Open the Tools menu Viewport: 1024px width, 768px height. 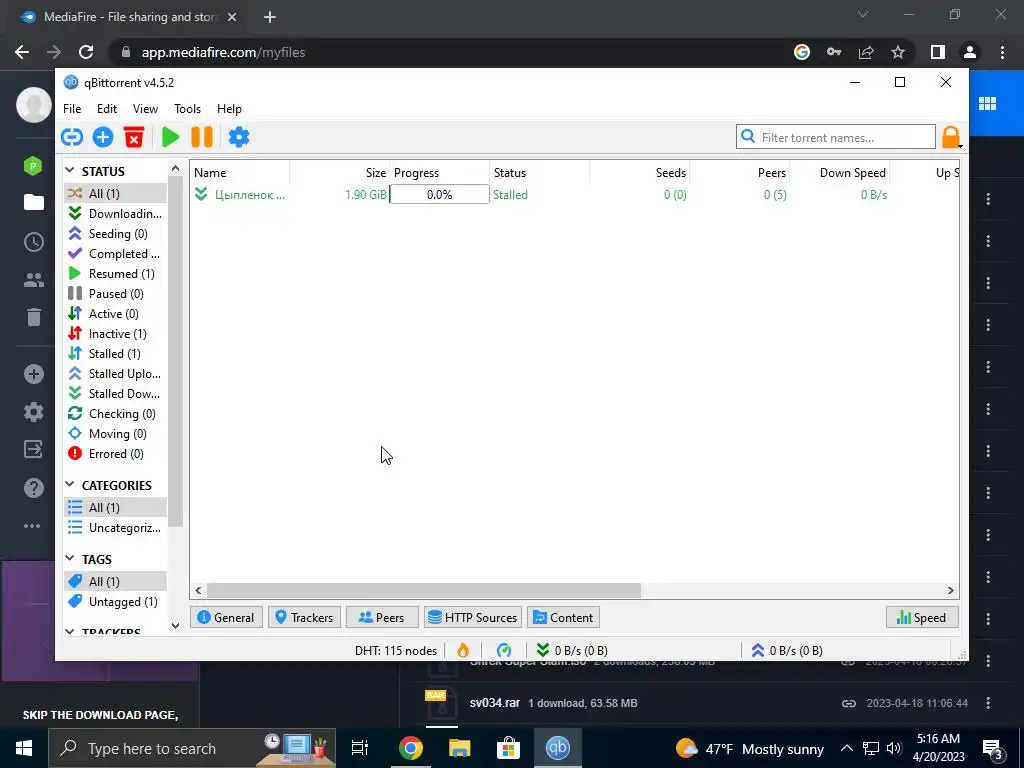[x=187, y=109]
